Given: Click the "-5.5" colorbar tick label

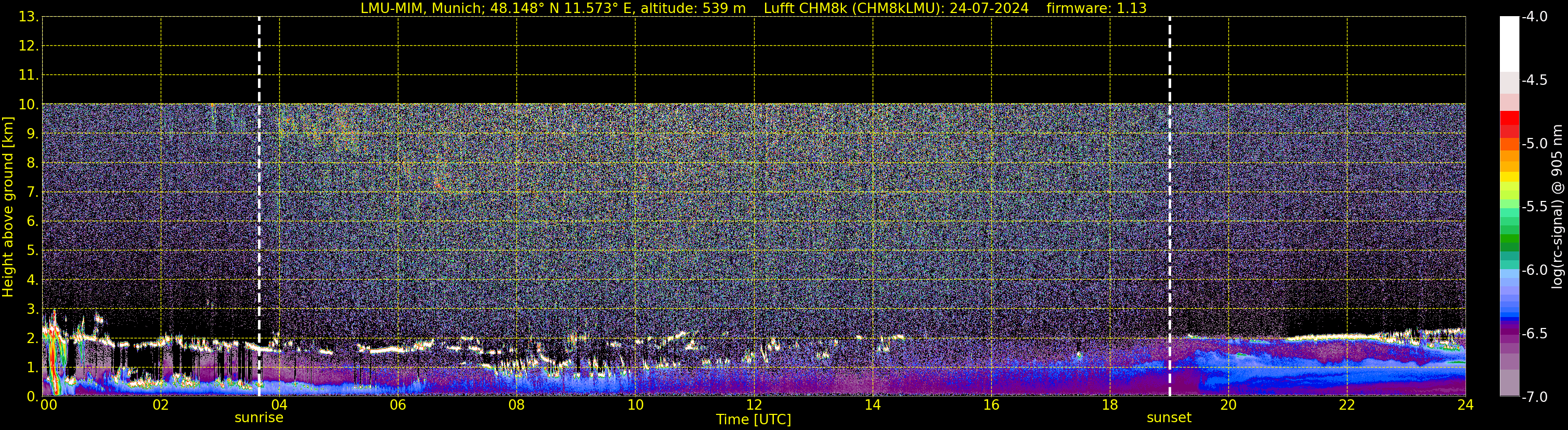Looking at the screenshot, I should click(x=1535, y=207).
